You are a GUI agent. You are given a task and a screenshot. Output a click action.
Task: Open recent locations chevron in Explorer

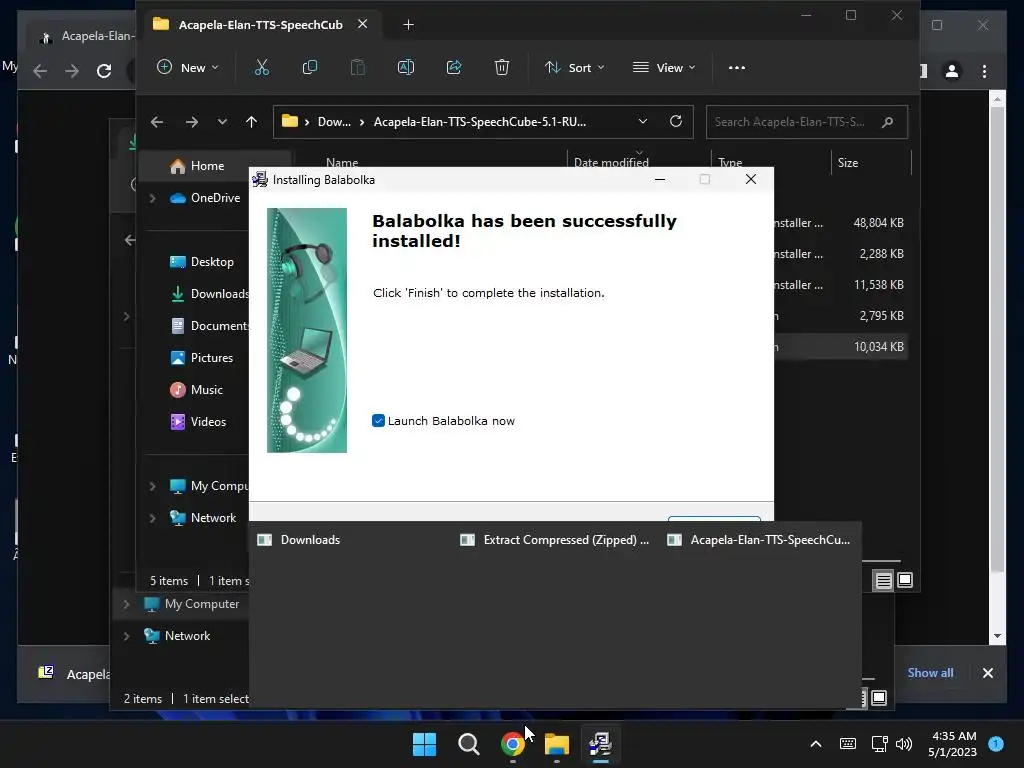point(222,122)
